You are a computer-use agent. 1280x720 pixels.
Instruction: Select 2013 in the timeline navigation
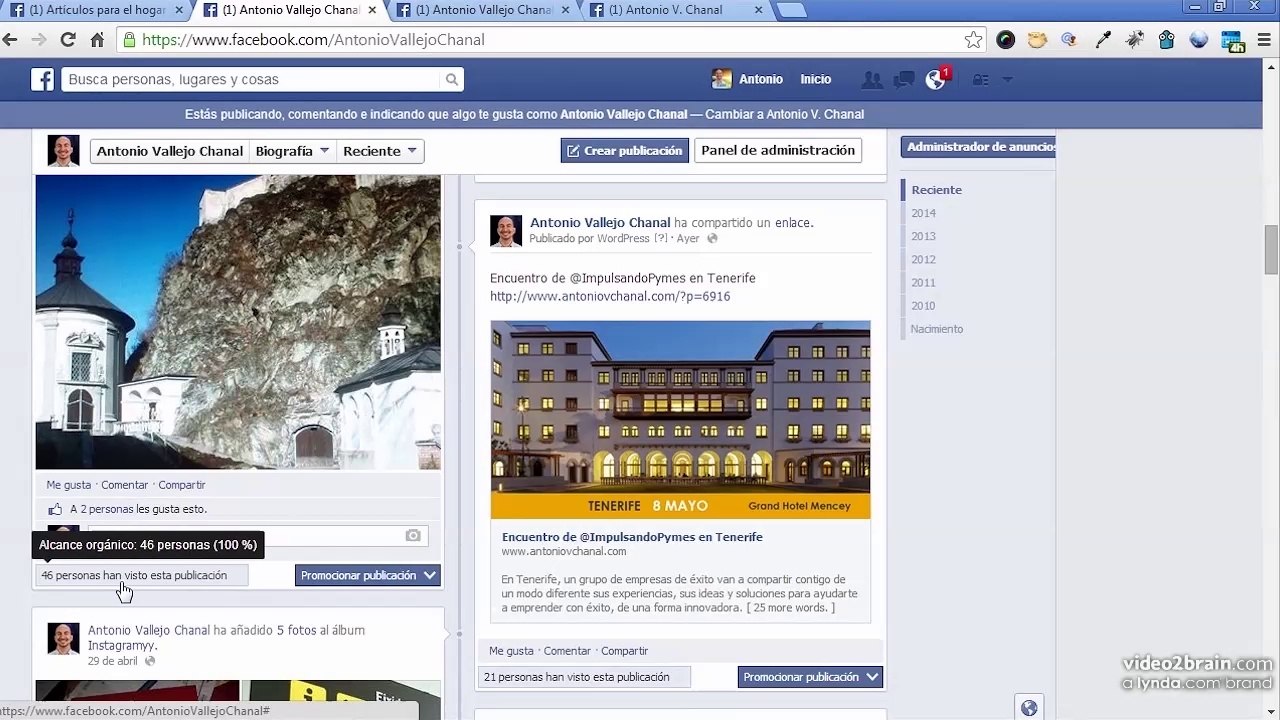(923, 236)
